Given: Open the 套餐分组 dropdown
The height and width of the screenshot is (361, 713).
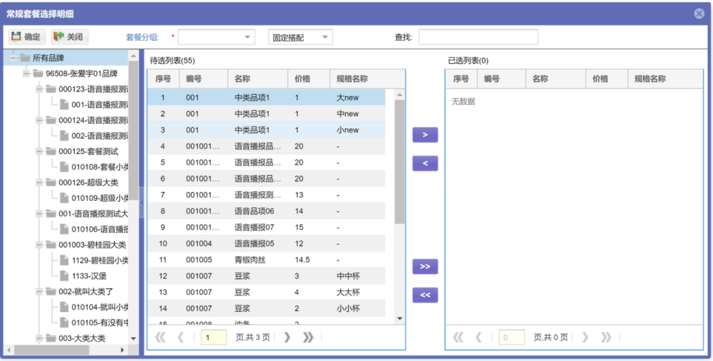Looking at the screenshot, I should [216, 37].
